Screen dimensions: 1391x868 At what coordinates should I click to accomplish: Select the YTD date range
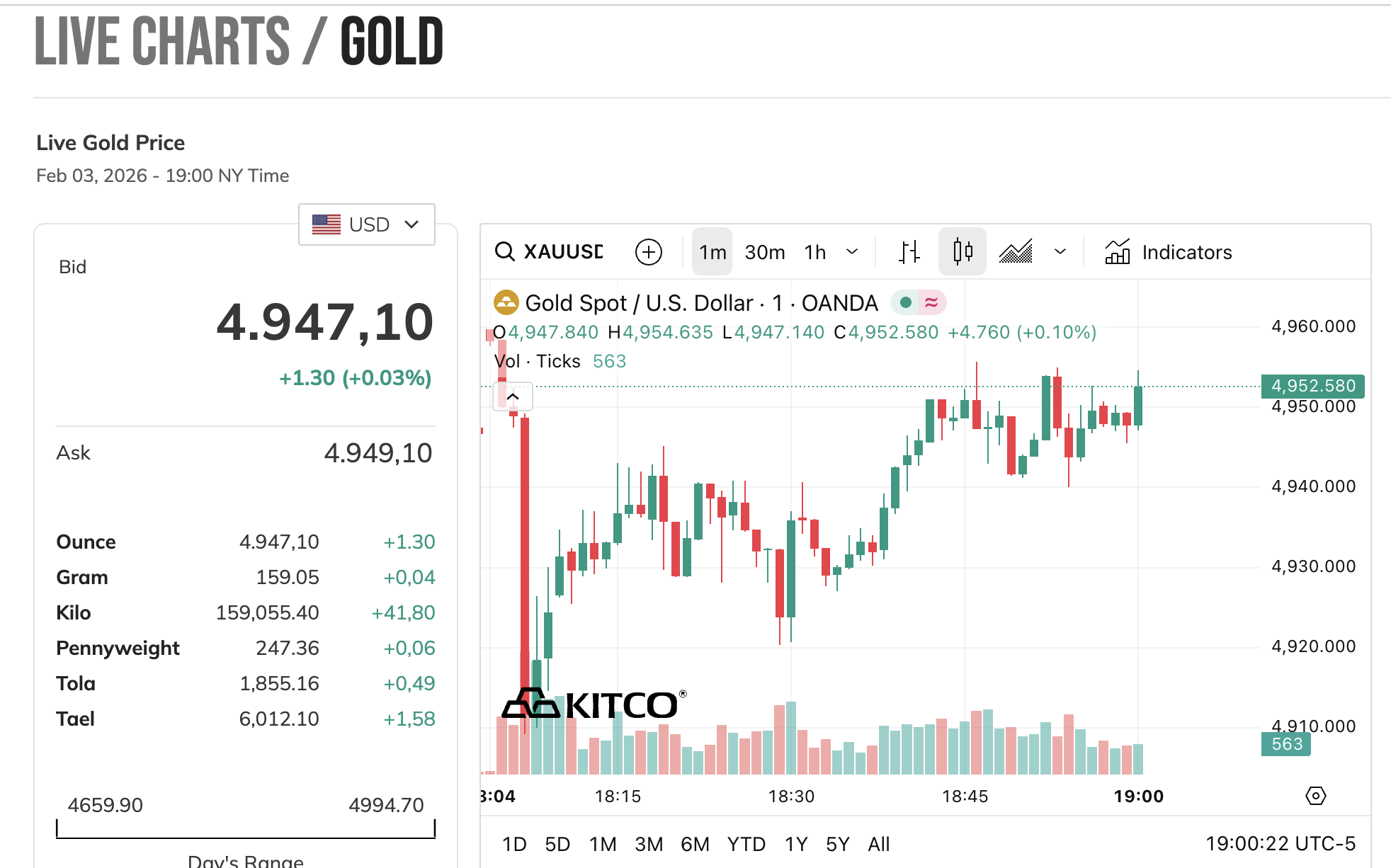(746, 844)
